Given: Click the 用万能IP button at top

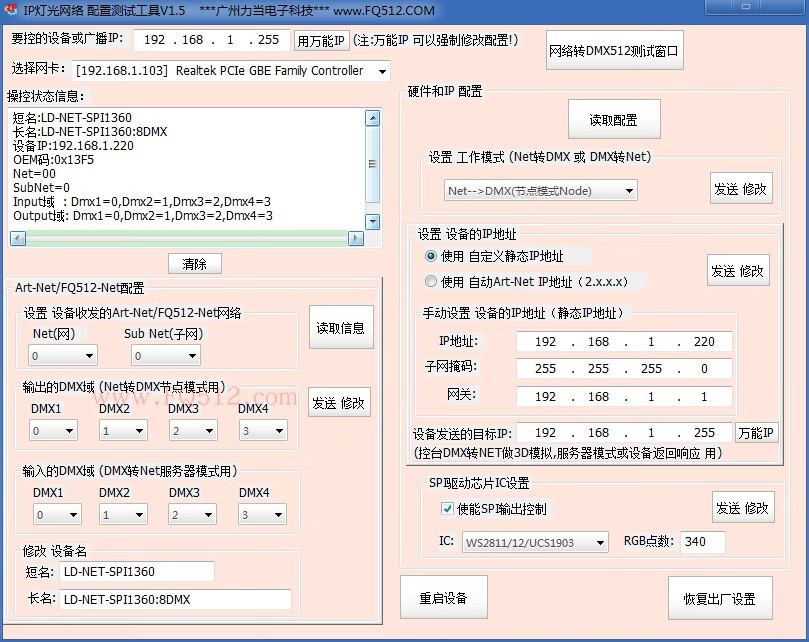Looking at the screenshot, I should pyautogui.click(x=321, y=41).
